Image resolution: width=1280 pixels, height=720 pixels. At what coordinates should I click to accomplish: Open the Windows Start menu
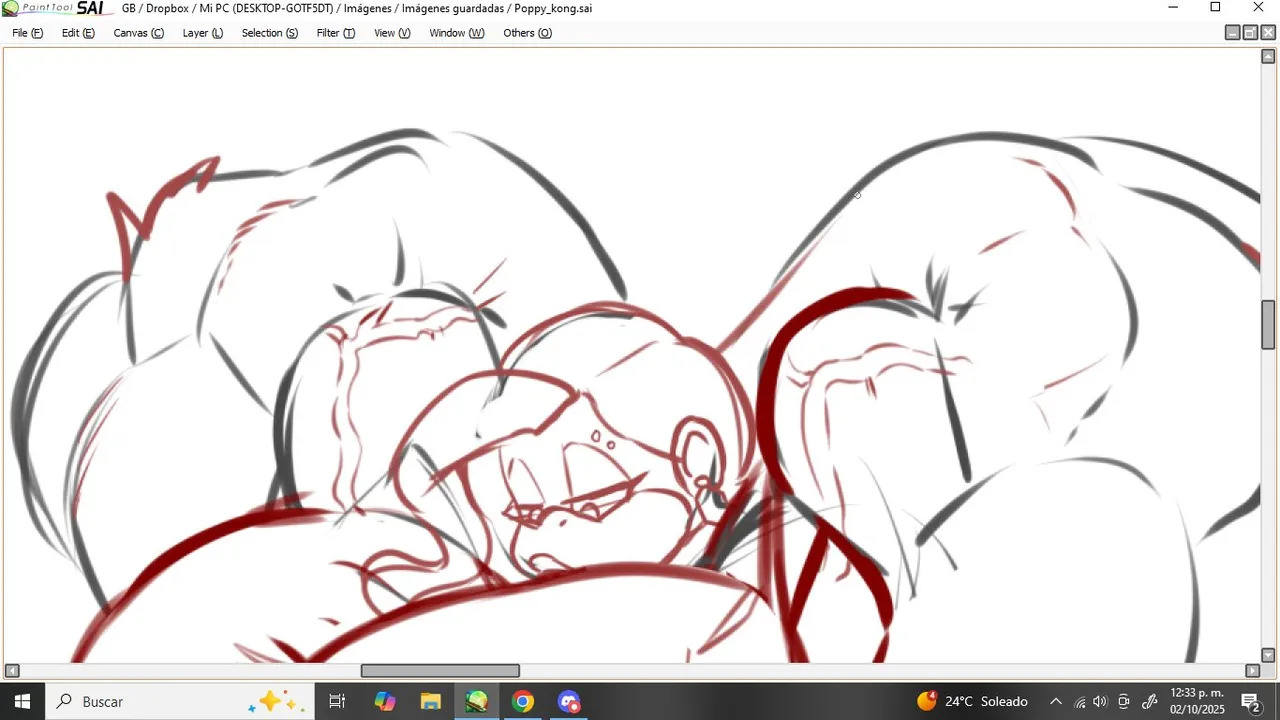click(22, 701)
